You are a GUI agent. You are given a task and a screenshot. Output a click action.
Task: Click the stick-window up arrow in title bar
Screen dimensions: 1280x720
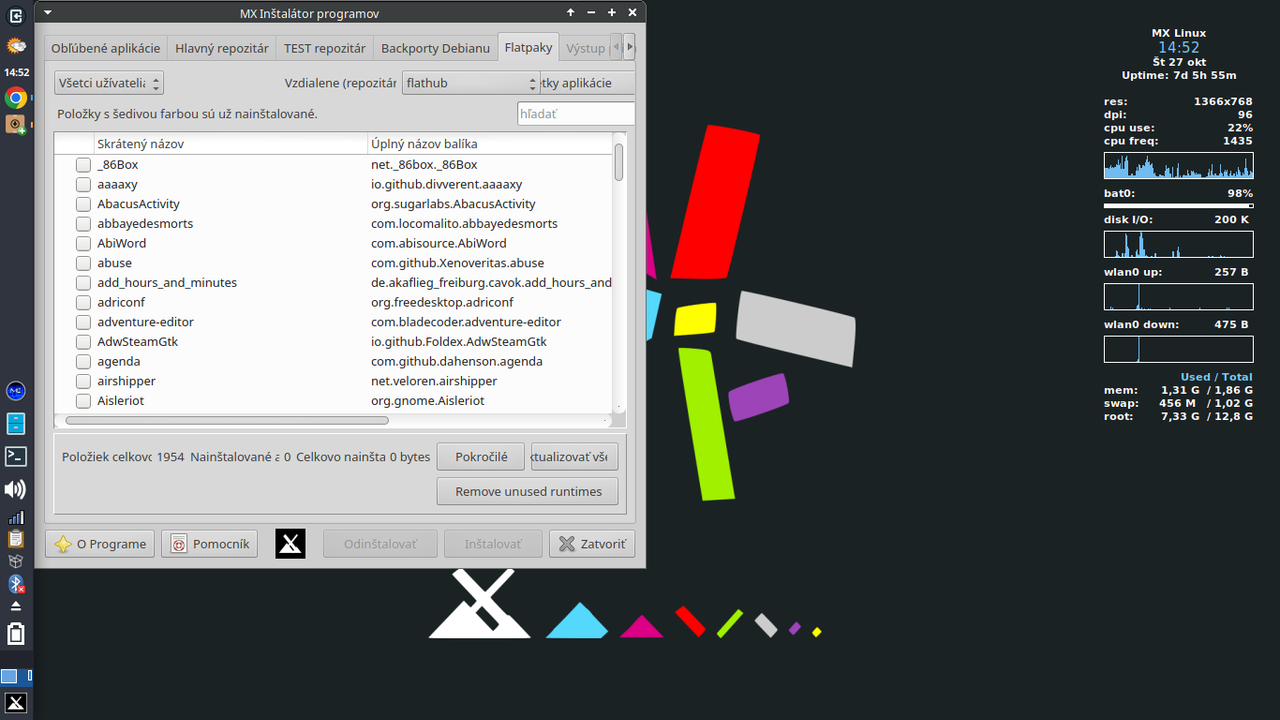click(x=570, y=13)
